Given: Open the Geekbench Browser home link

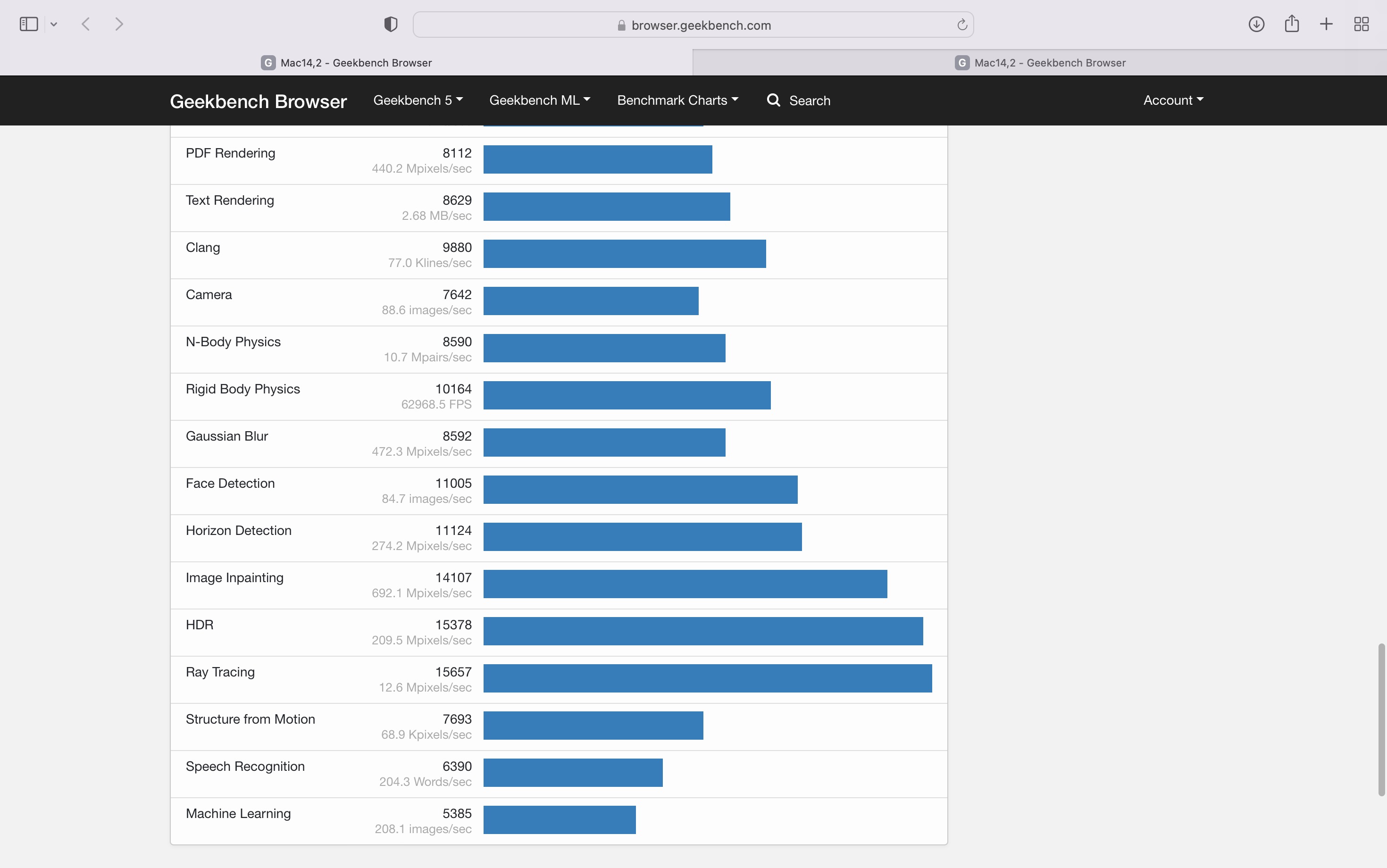Looking at the screenshot, I should (x=259, y=101).
